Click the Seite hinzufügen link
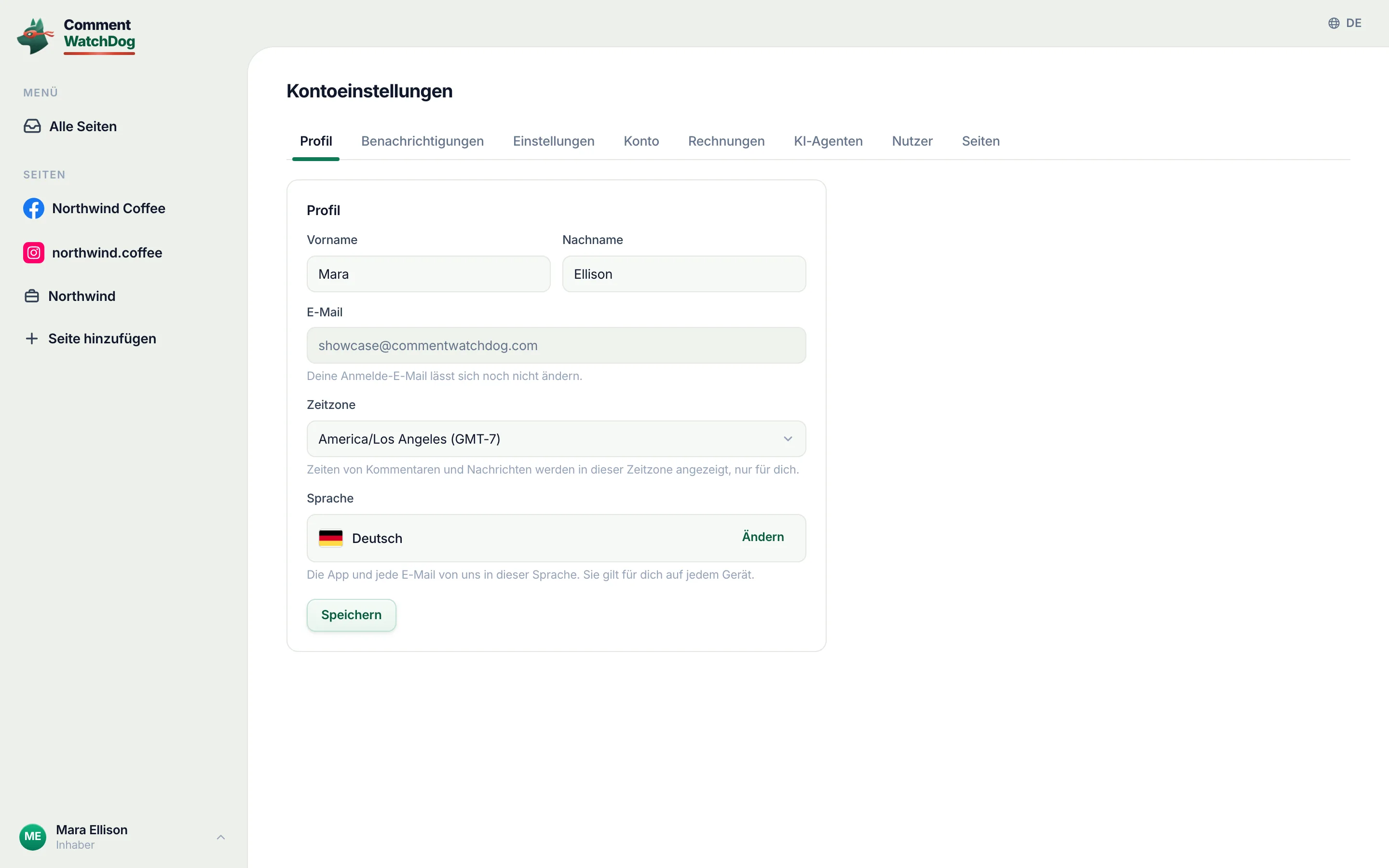The width and height of the screenshot is (1389, 868). 91,339
